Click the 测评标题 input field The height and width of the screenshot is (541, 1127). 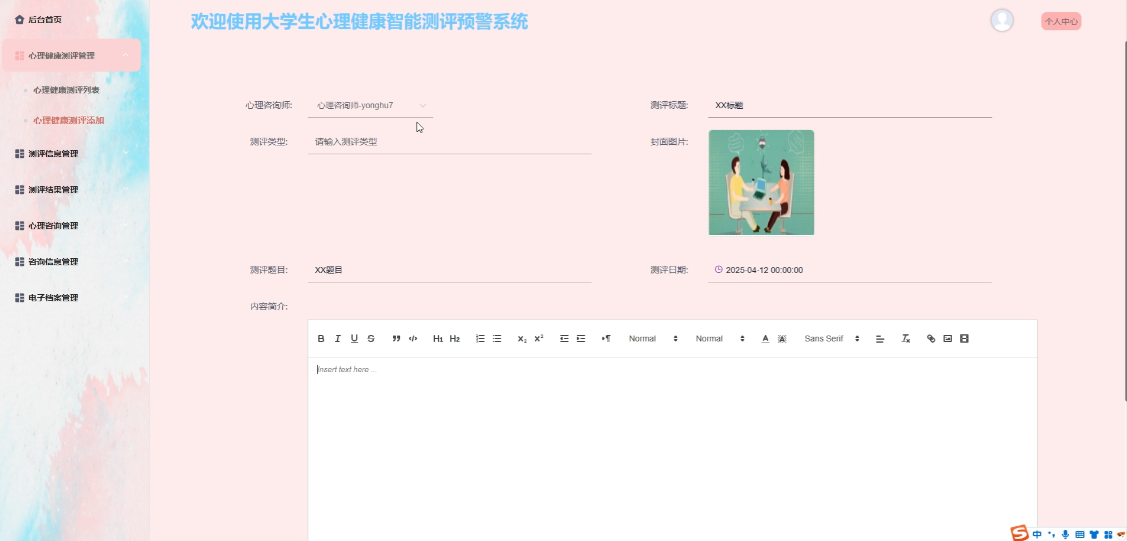coord(850,106)
